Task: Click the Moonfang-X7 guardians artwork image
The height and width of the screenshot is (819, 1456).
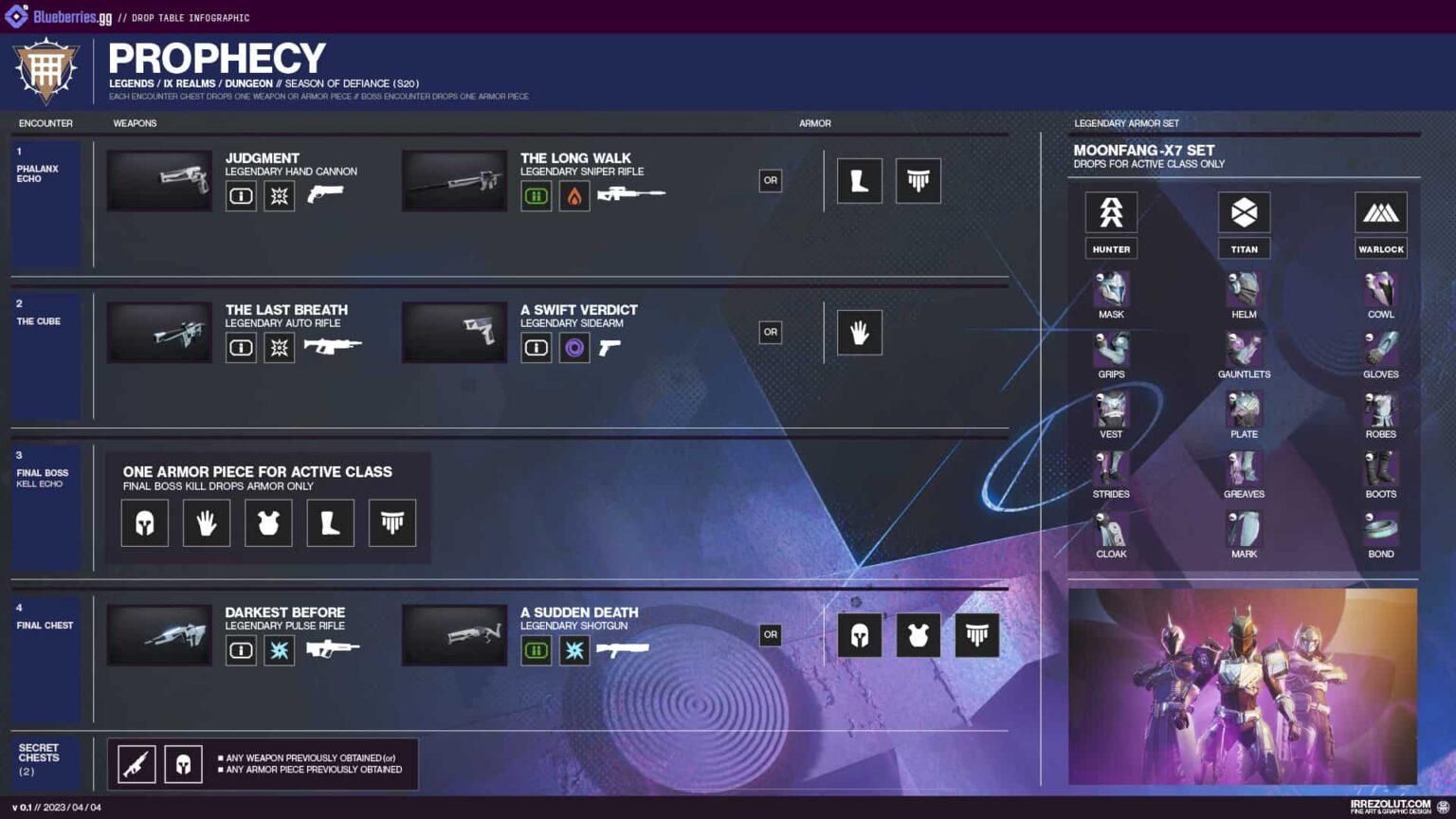Action: click(x=1243, y=686)
